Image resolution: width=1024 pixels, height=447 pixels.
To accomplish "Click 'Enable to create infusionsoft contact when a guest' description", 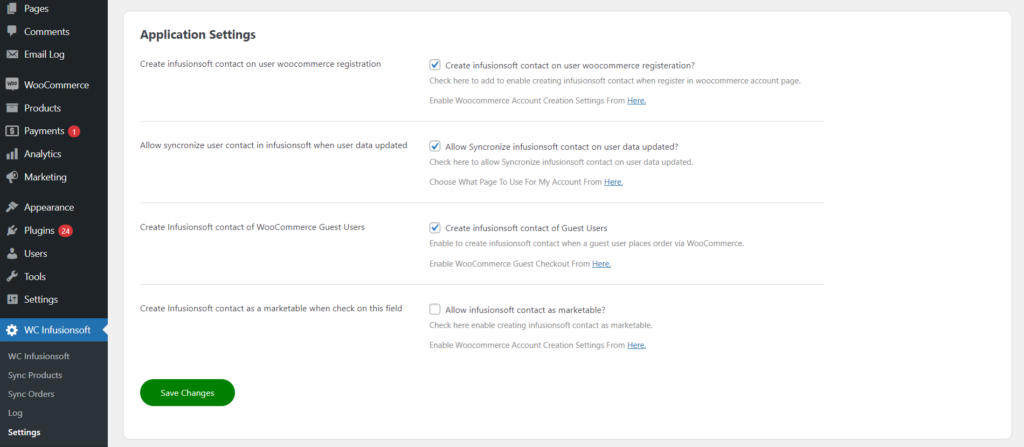I will pyautogui.click(x=586, y=243).
